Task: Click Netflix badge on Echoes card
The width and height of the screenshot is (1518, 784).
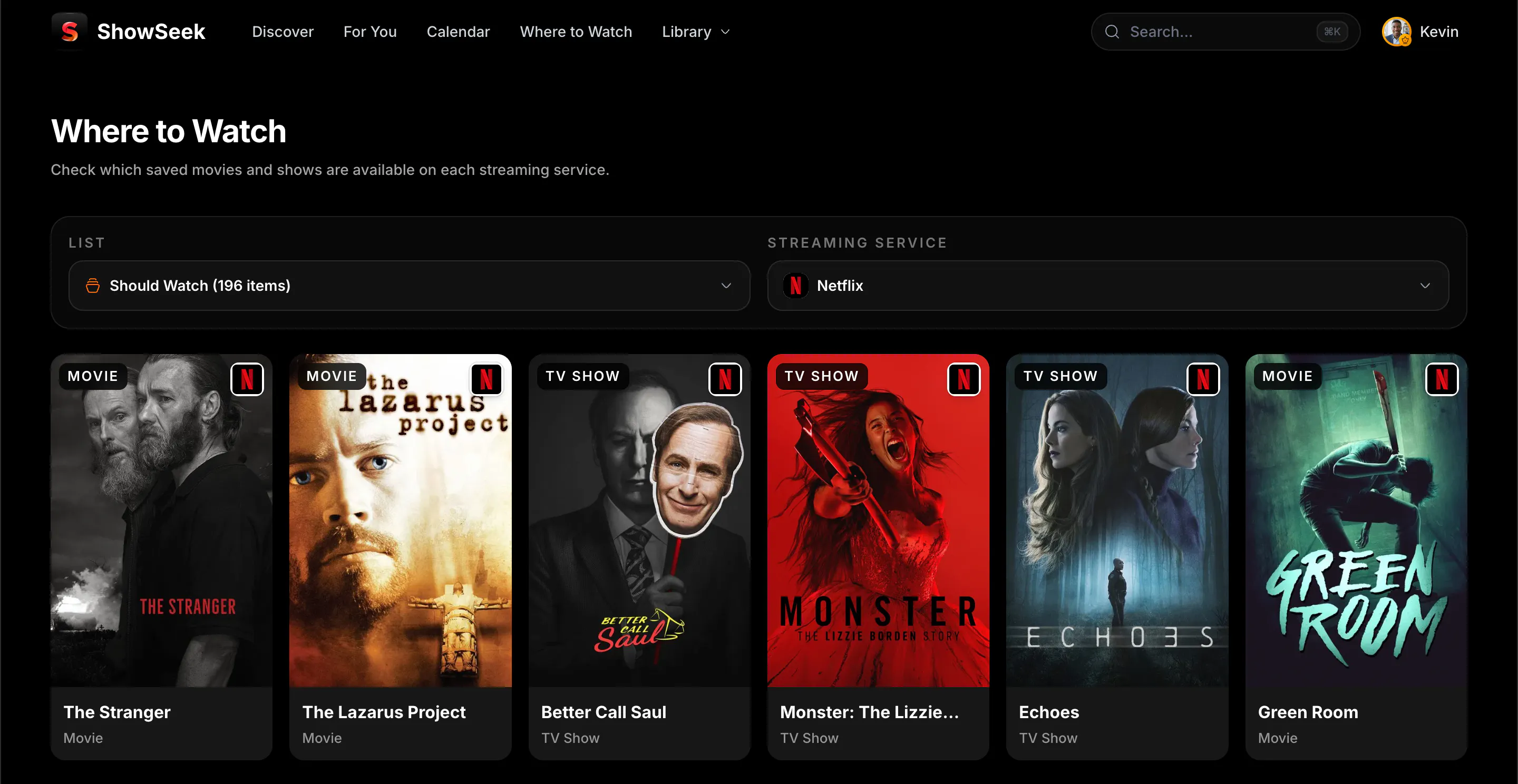Action: (1203, 379)
